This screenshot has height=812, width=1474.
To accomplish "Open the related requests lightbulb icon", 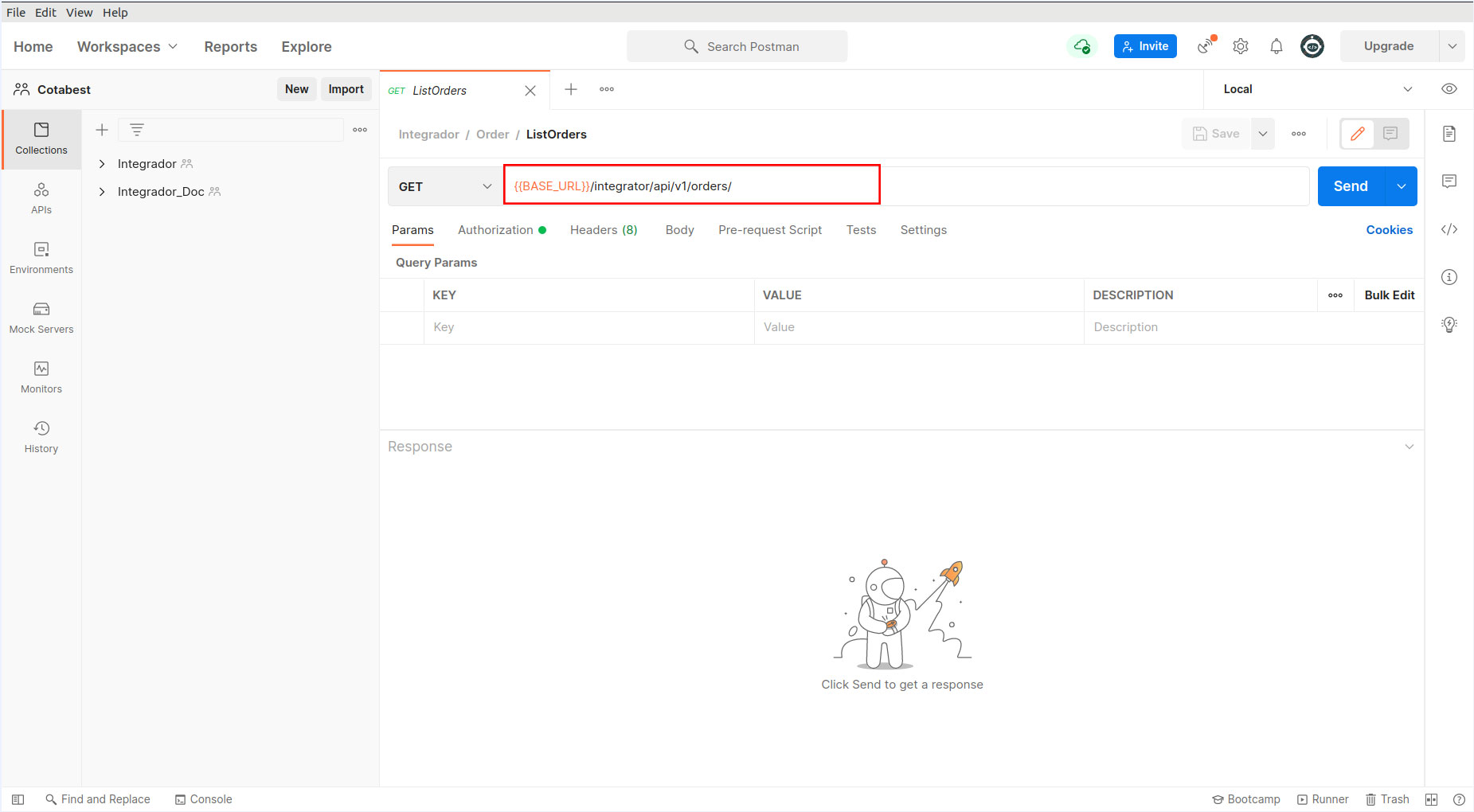I will coord(1449,325).
